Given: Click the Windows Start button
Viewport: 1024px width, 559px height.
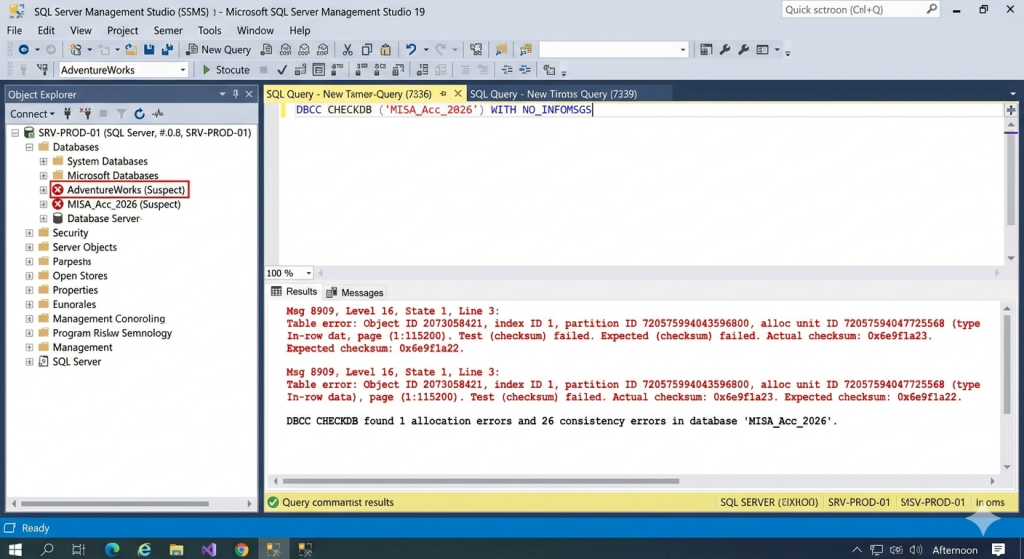Looking at the screenshot, I should coord(15,549).
